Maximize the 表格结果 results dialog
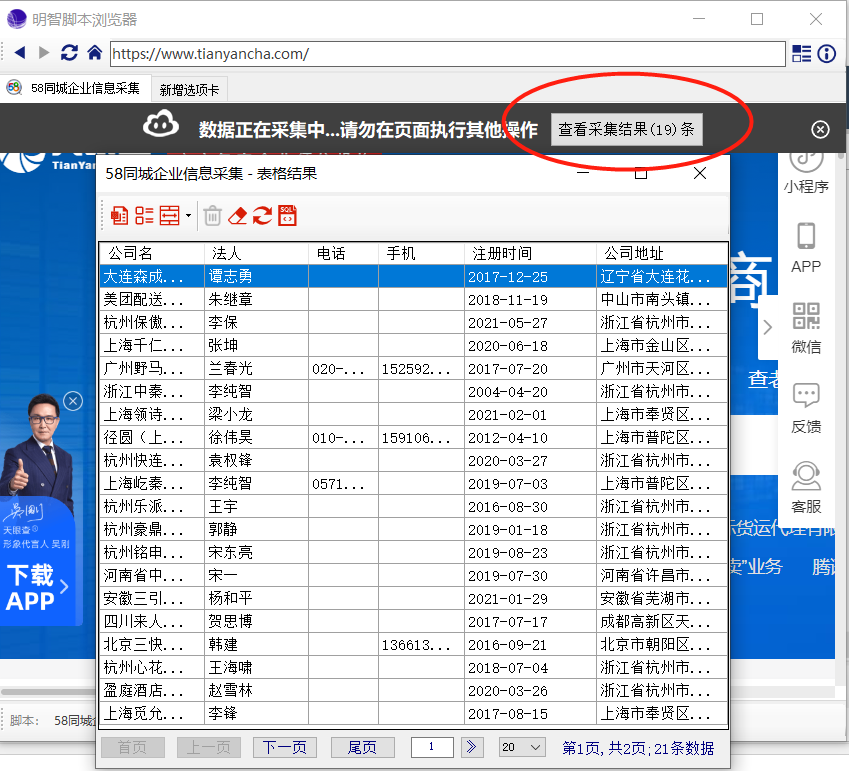 [641, 173]
